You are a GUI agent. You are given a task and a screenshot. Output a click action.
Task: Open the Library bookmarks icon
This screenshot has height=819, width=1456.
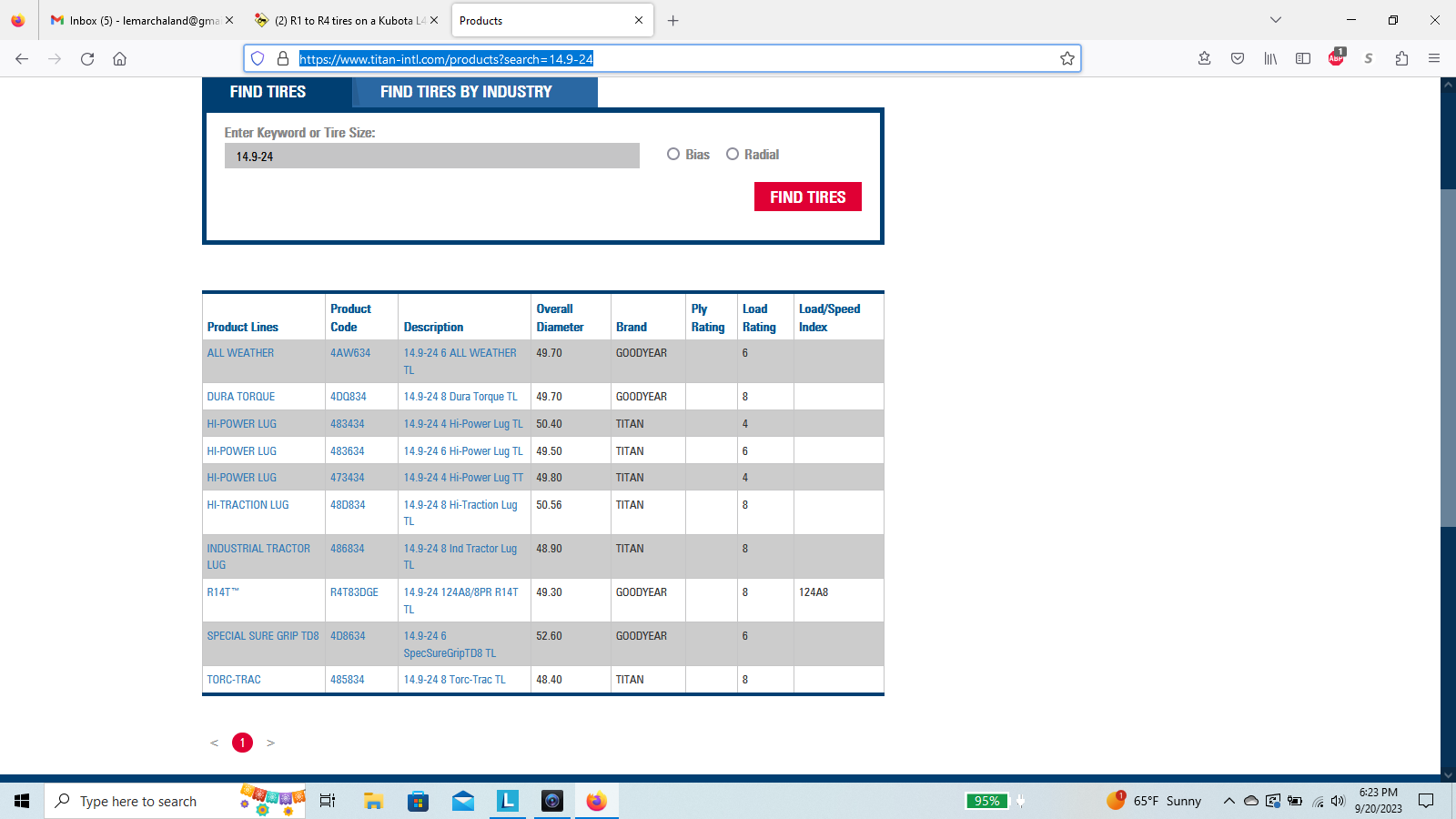(x=1270, y=58)
